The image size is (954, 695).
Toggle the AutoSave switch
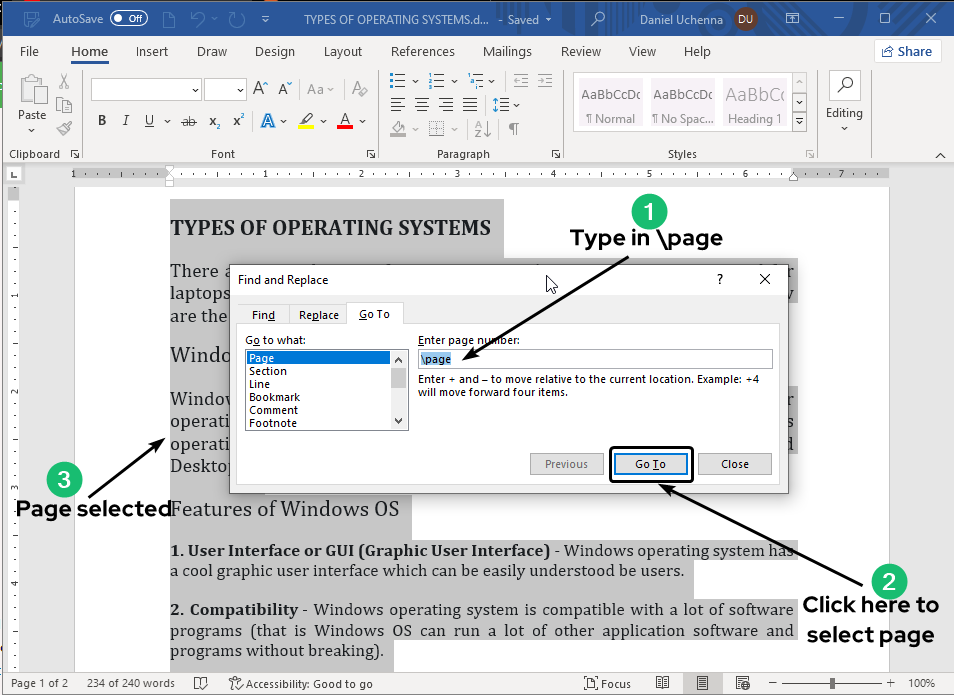click(129, 18)
